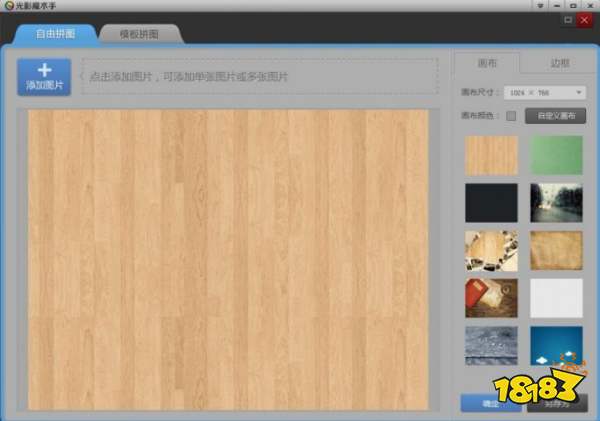The width and height of the screenshot is (600, 421).
Task: Select the 画布 tab in right panel
Action: (x=488, y=63)
